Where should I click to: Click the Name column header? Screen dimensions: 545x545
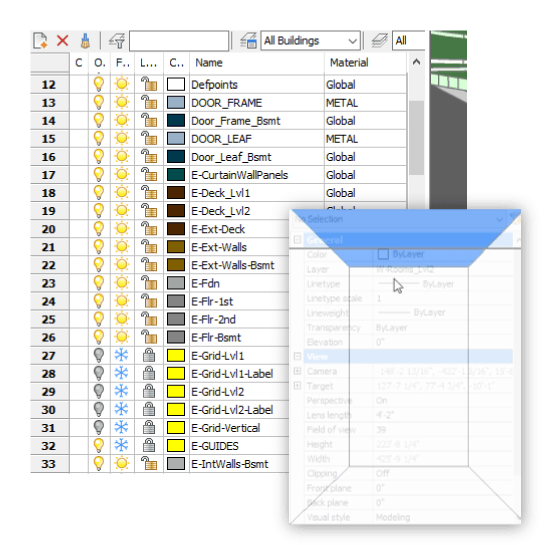(257, 63)
